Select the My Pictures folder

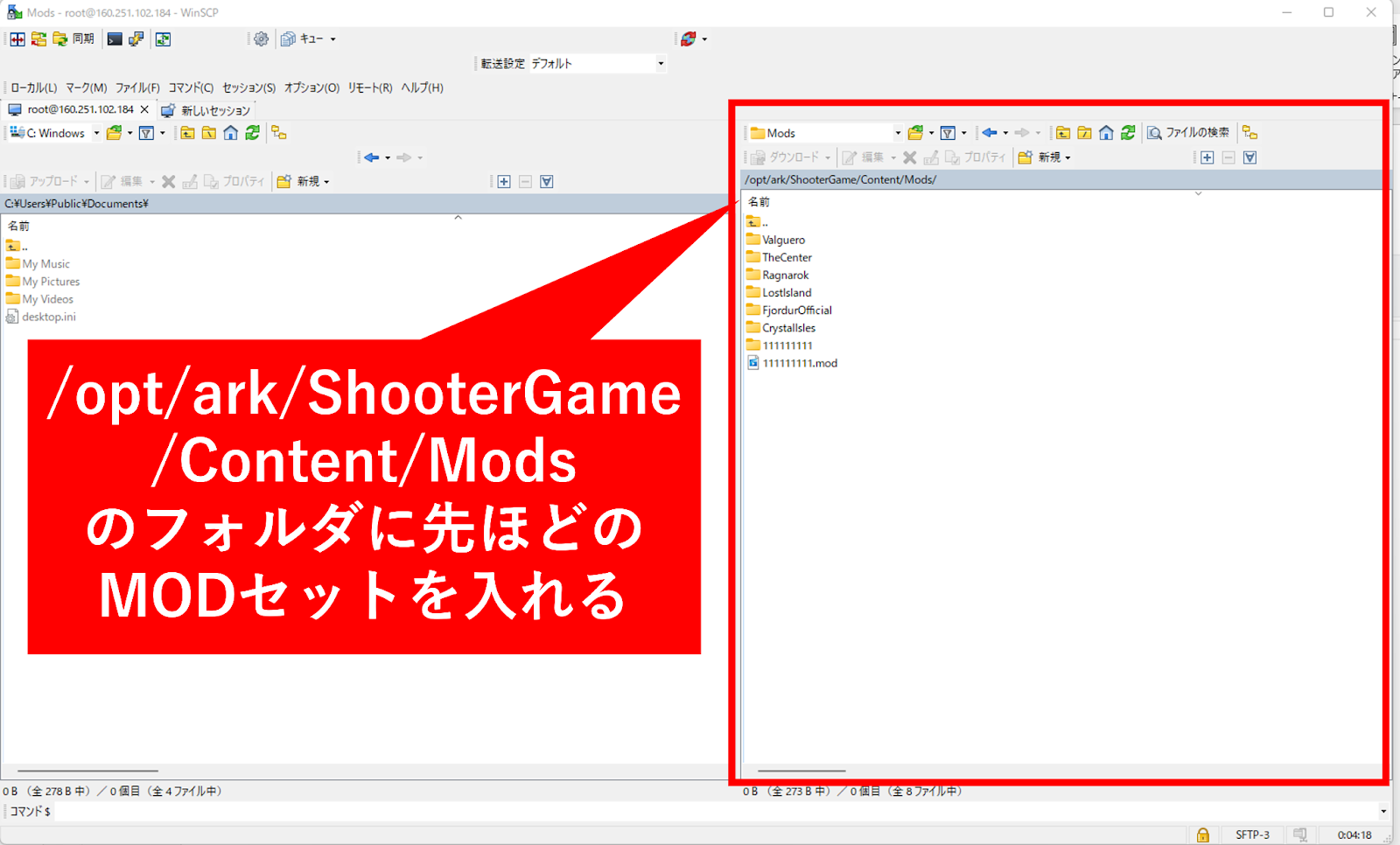(43, 281)
